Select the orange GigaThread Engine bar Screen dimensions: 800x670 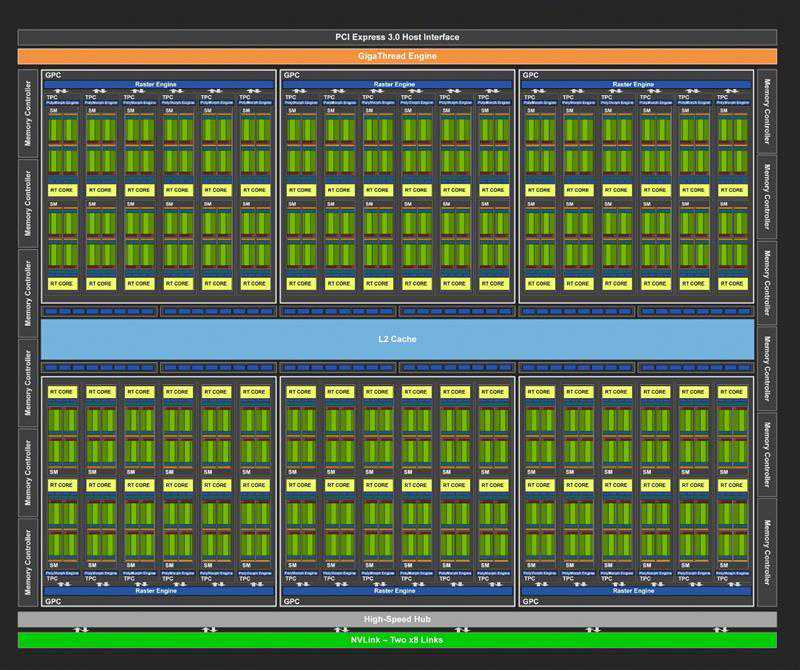(x=397, y=57)
